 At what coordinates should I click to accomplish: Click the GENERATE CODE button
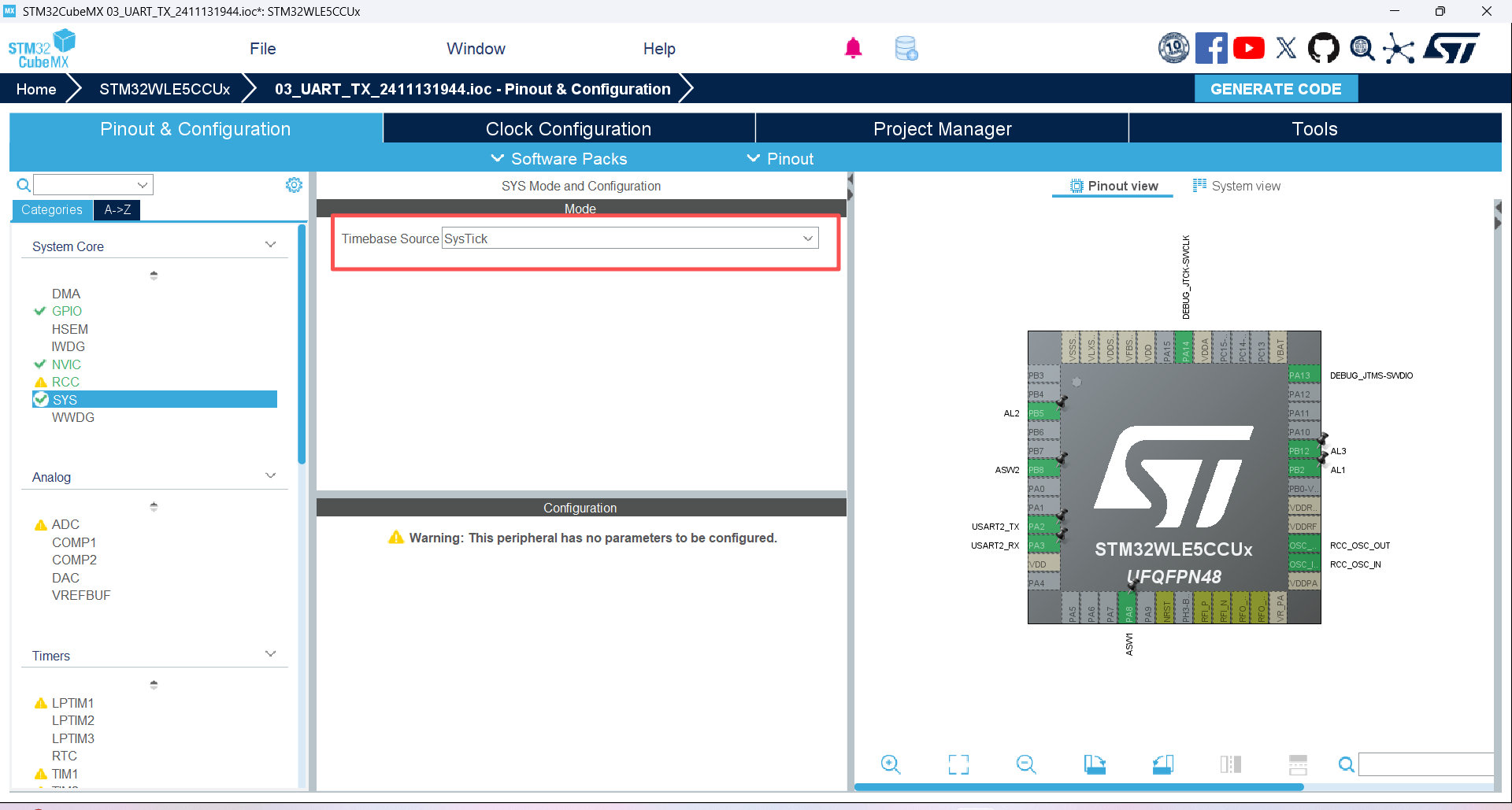1276,89
